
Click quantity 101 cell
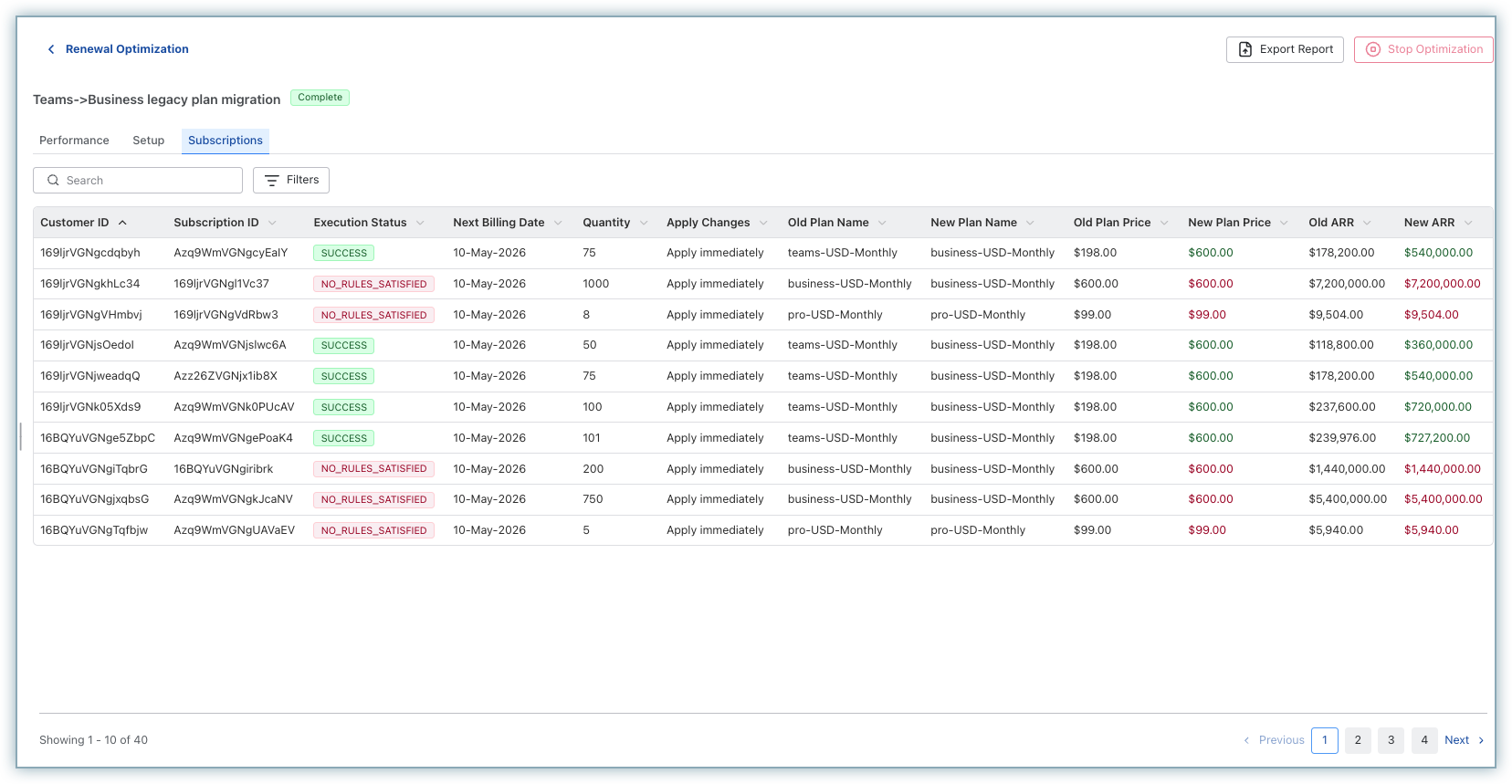click(x=592, y=438)
